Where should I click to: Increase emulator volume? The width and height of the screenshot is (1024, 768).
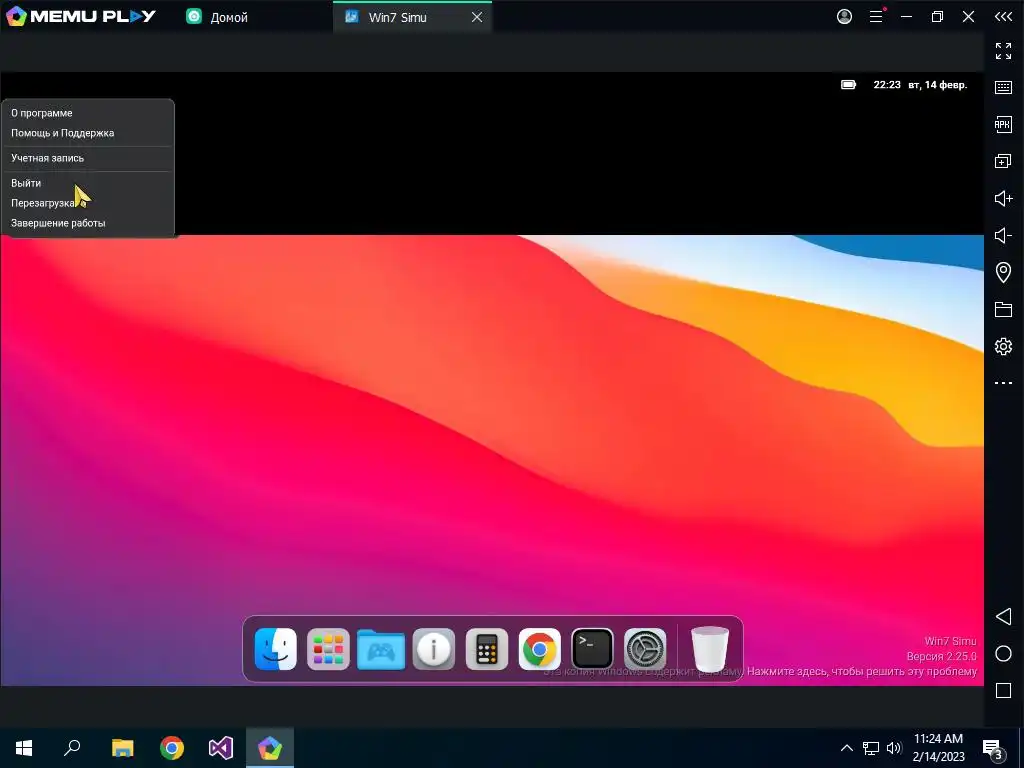point(1003,198)
